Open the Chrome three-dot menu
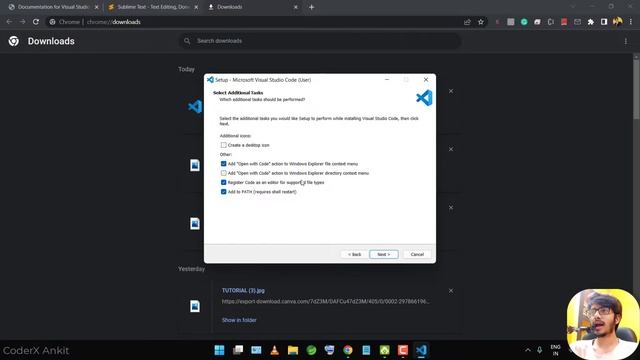The width and height of the screenshot is (640, 360). coord(631,22)
